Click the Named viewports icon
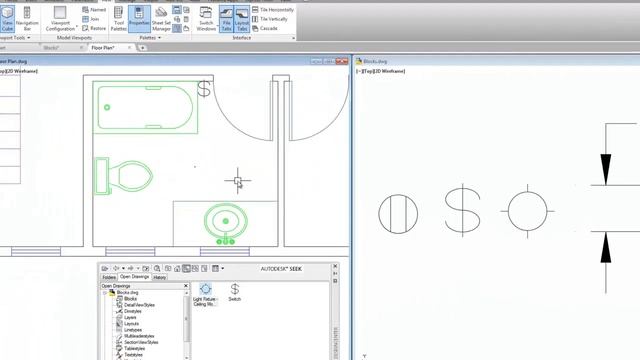640x360 pixels. coord(85,9)
